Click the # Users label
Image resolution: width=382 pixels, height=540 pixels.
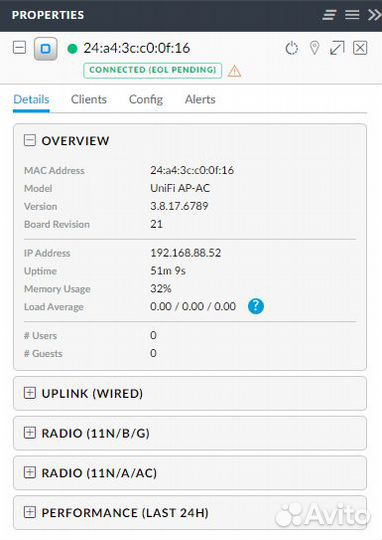[40, 336]
